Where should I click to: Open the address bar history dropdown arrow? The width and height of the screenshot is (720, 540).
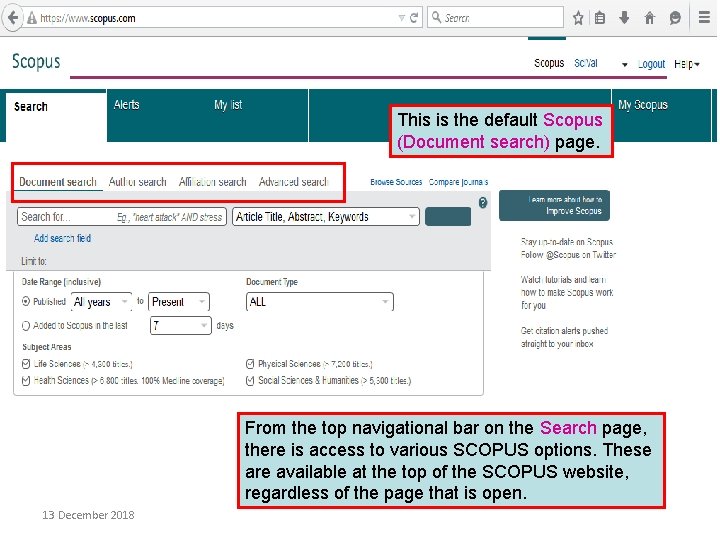click(x=401, y=18)
